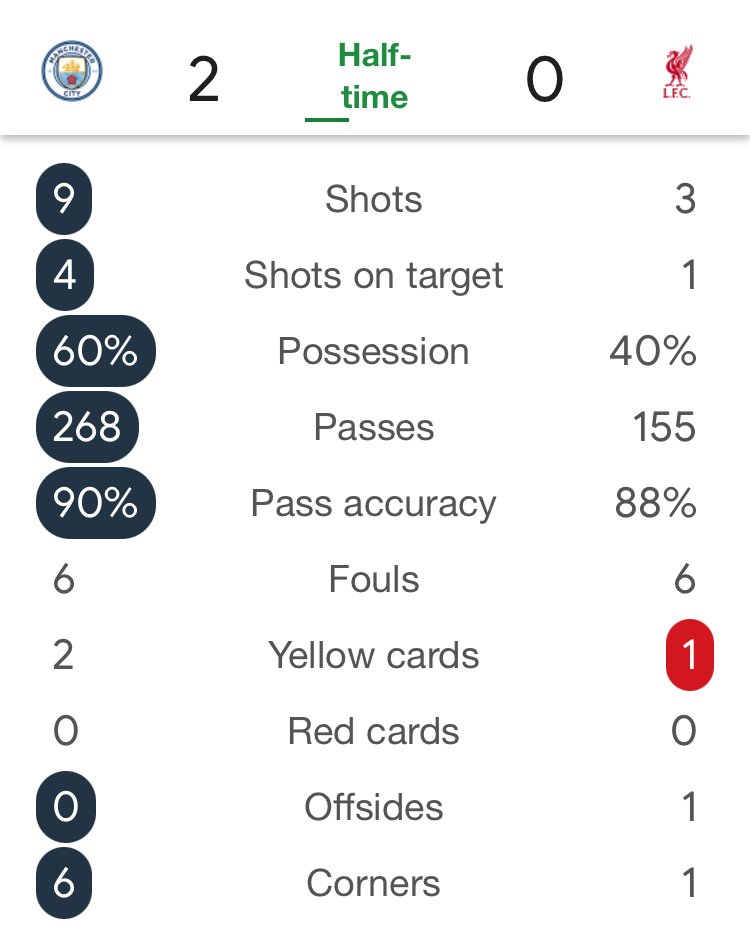Select the Half-time status label
750x946 pixels.
click(374, 75)
